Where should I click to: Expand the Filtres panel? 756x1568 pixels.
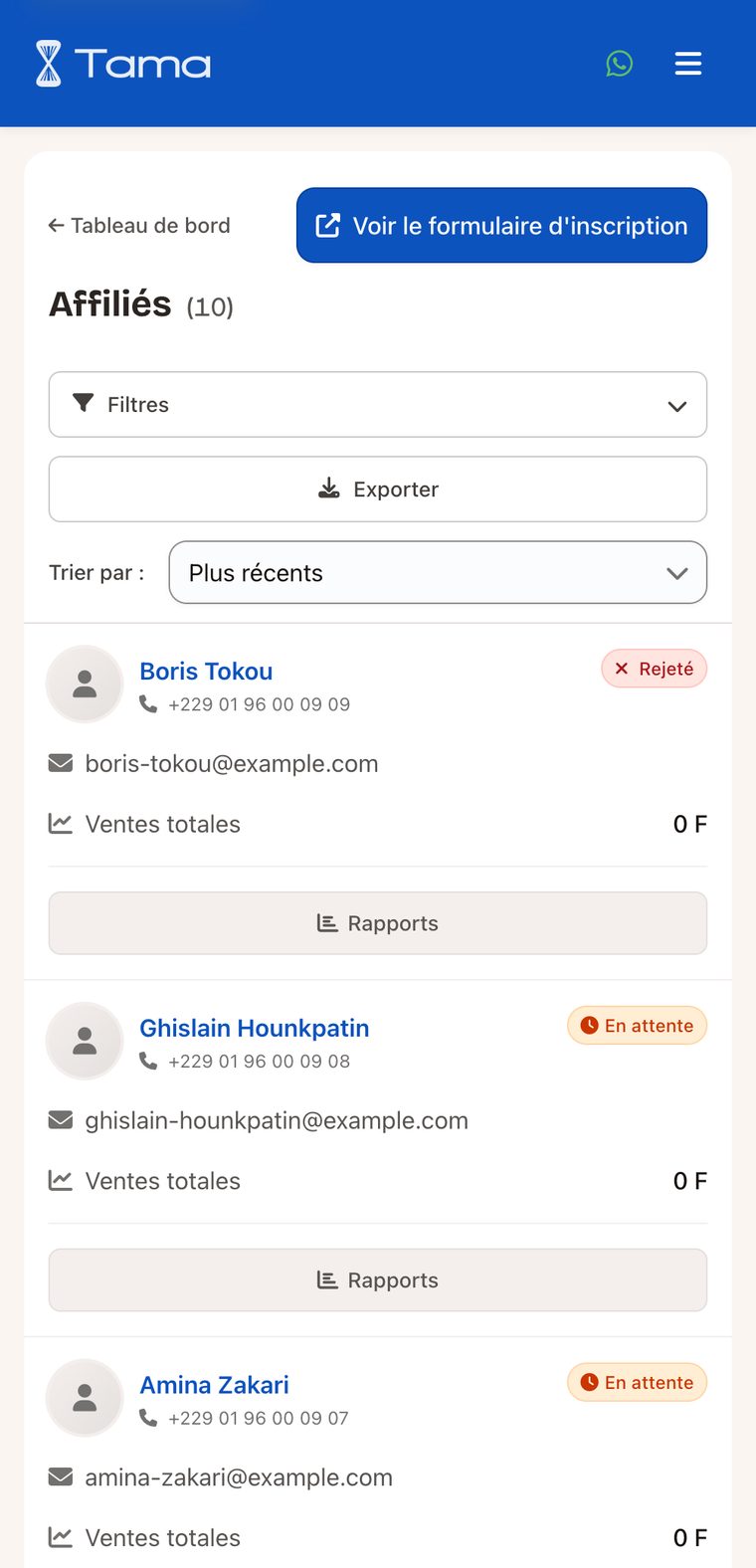pos(378,405)
